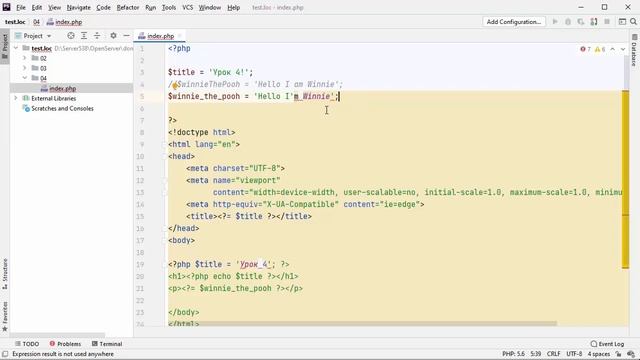
Task: Click the Debug bug icon in toolbar
Action: 568,22
